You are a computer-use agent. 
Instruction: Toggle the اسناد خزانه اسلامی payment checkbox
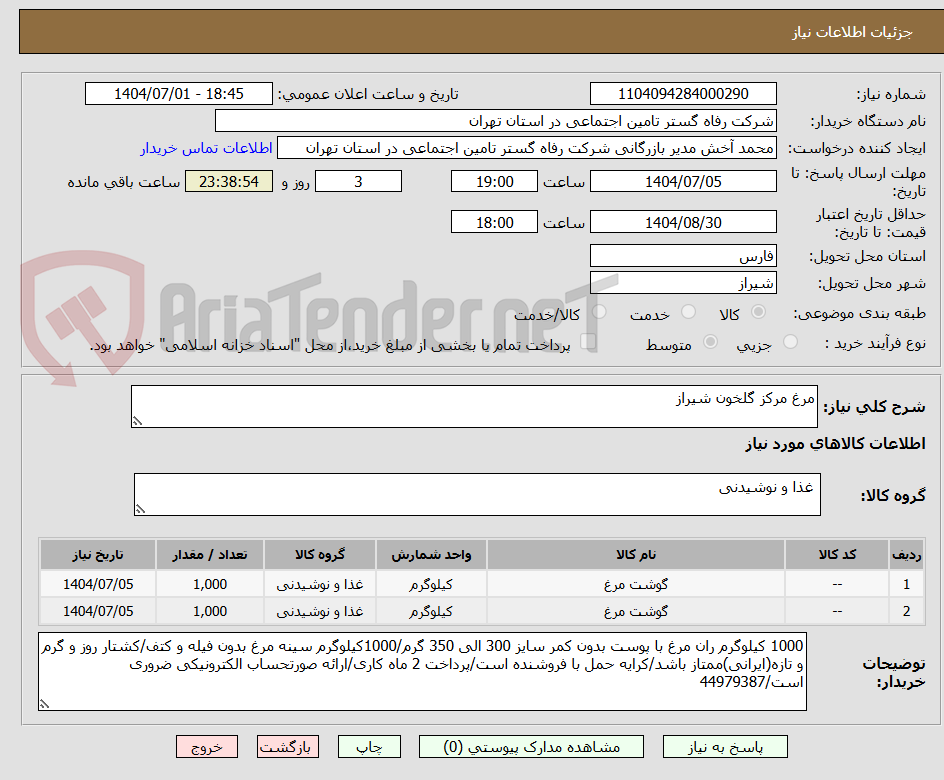point(588,342)
